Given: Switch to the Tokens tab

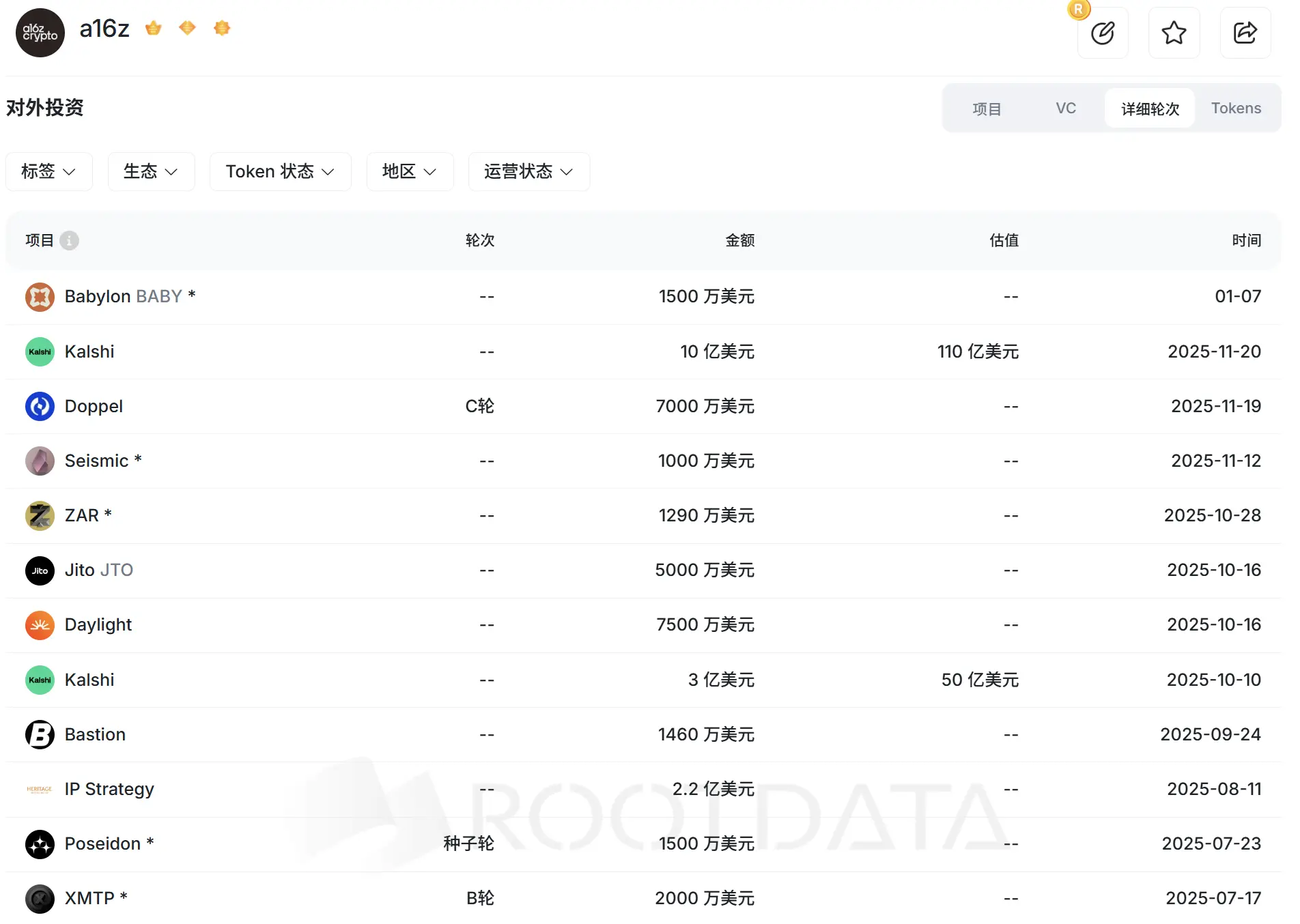Looking at the screenshot, I should [x=1236, y=109].
